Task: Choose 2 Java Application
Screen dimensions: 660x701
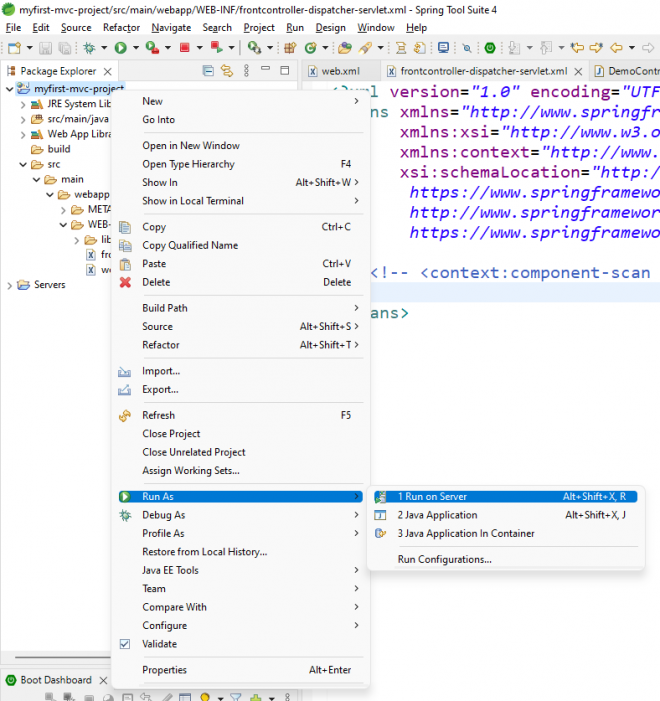Action: (x=506, y=515)
